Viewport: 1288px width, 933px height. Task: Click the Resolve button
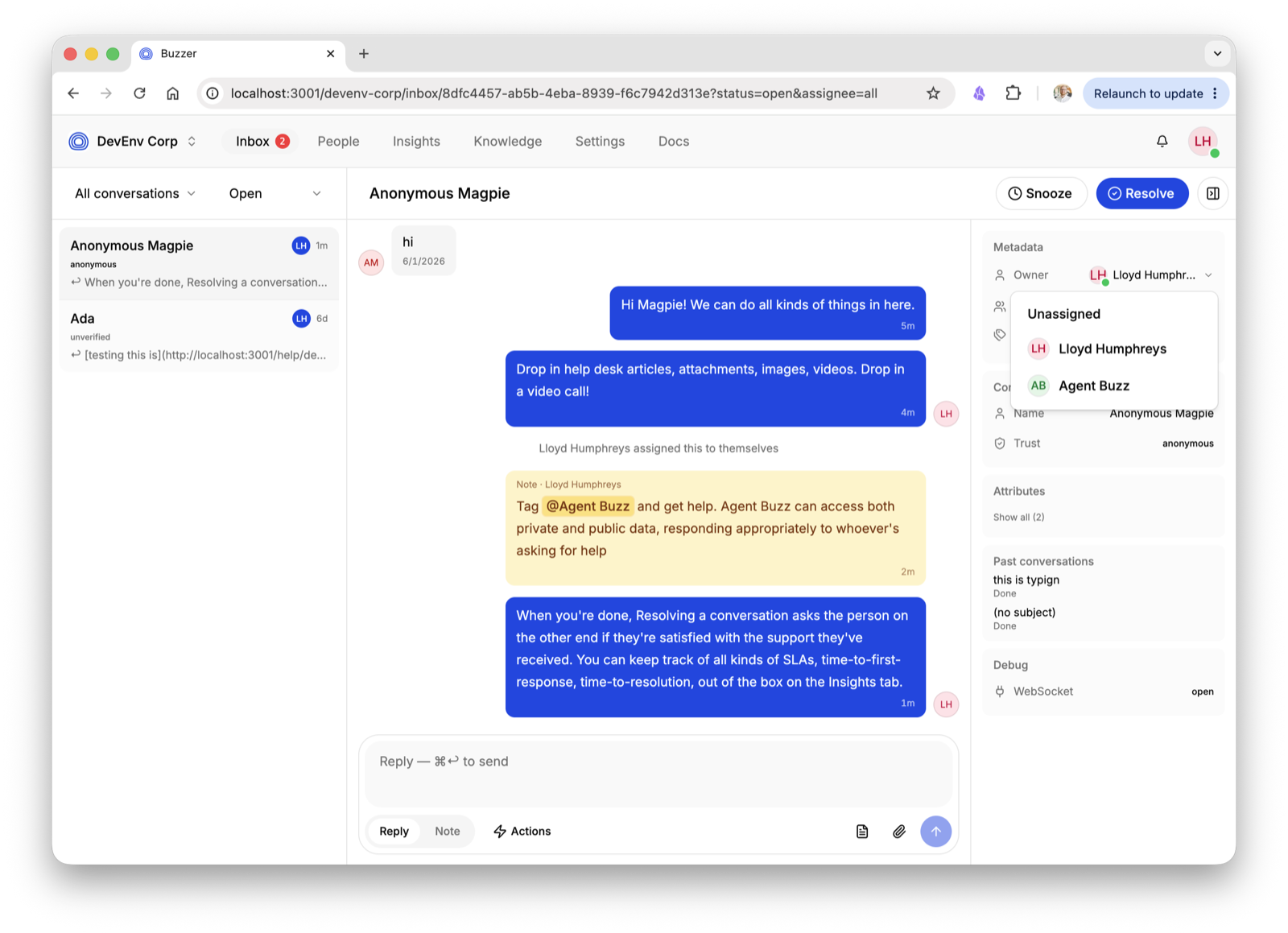tap(1141, 193)
